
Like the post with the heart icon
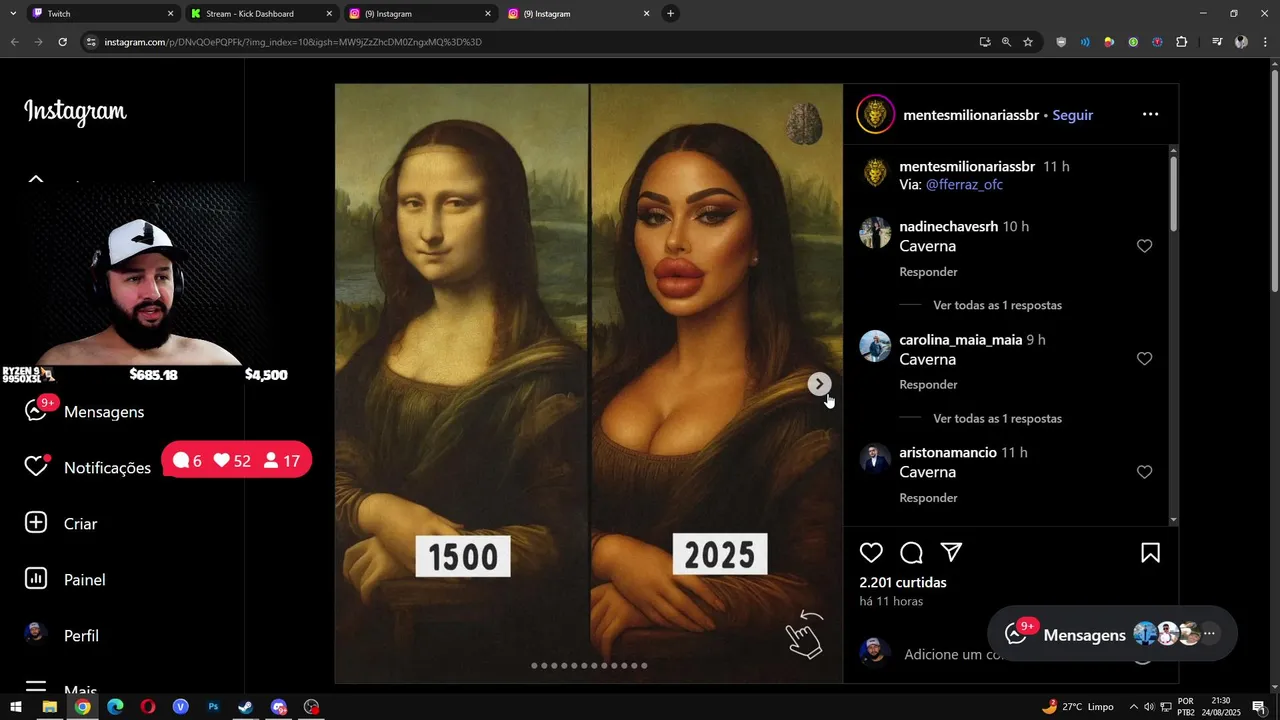click(872, 553)
